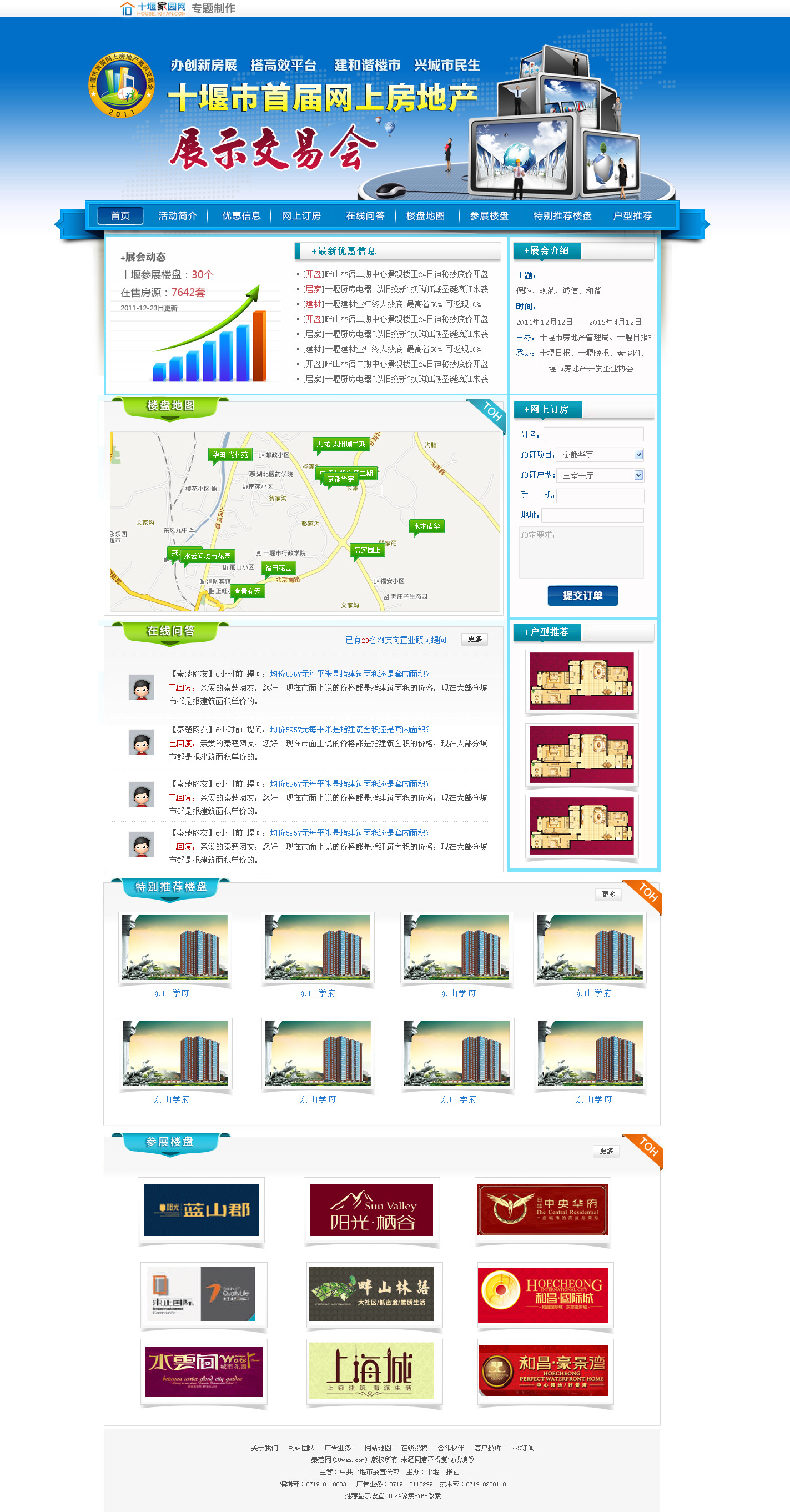Open 网站地图 footer link
790x1512 pixels.
pos(378,1448)
